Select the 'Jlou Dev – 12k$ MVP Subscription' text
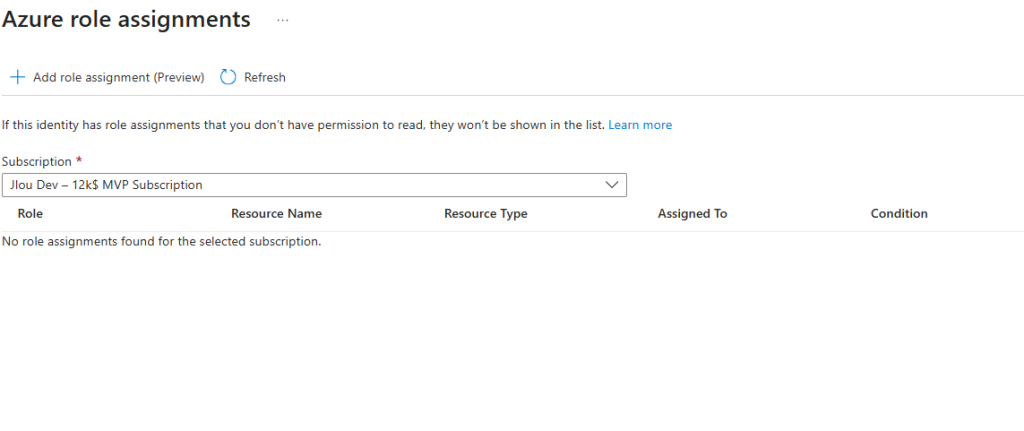Screen dimensions: 1024x431 pyautogui.click(x=106, y=185)
